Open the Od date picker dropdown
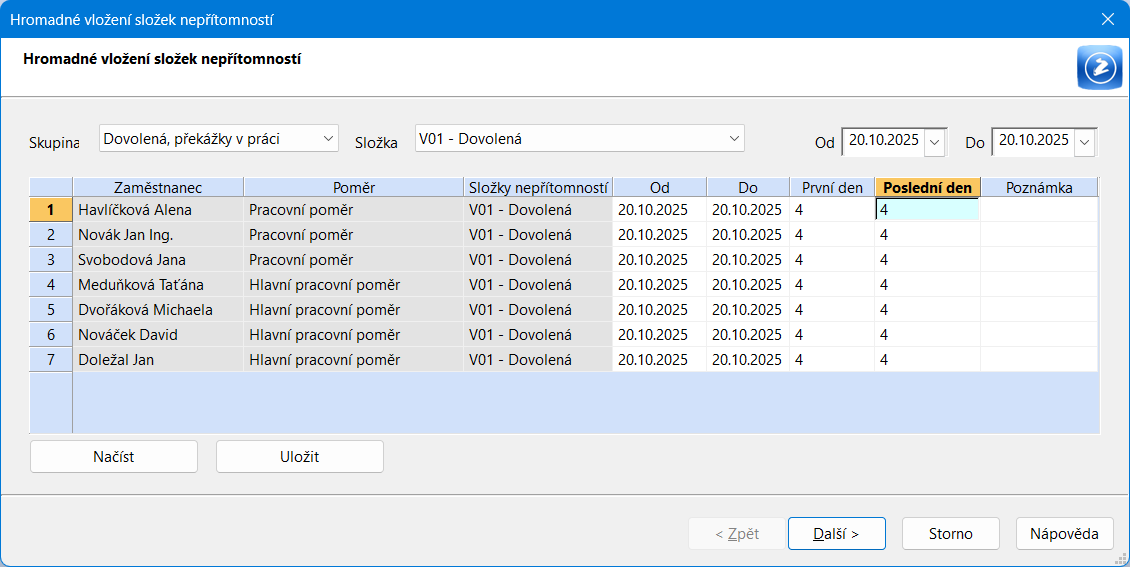This screenshot has width=1130, height=567. coord(935,143)
